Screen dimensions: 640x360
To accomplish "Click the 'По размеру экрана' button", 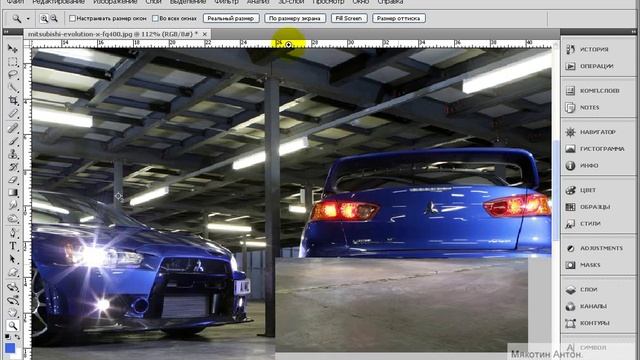I will coord(295,18).
